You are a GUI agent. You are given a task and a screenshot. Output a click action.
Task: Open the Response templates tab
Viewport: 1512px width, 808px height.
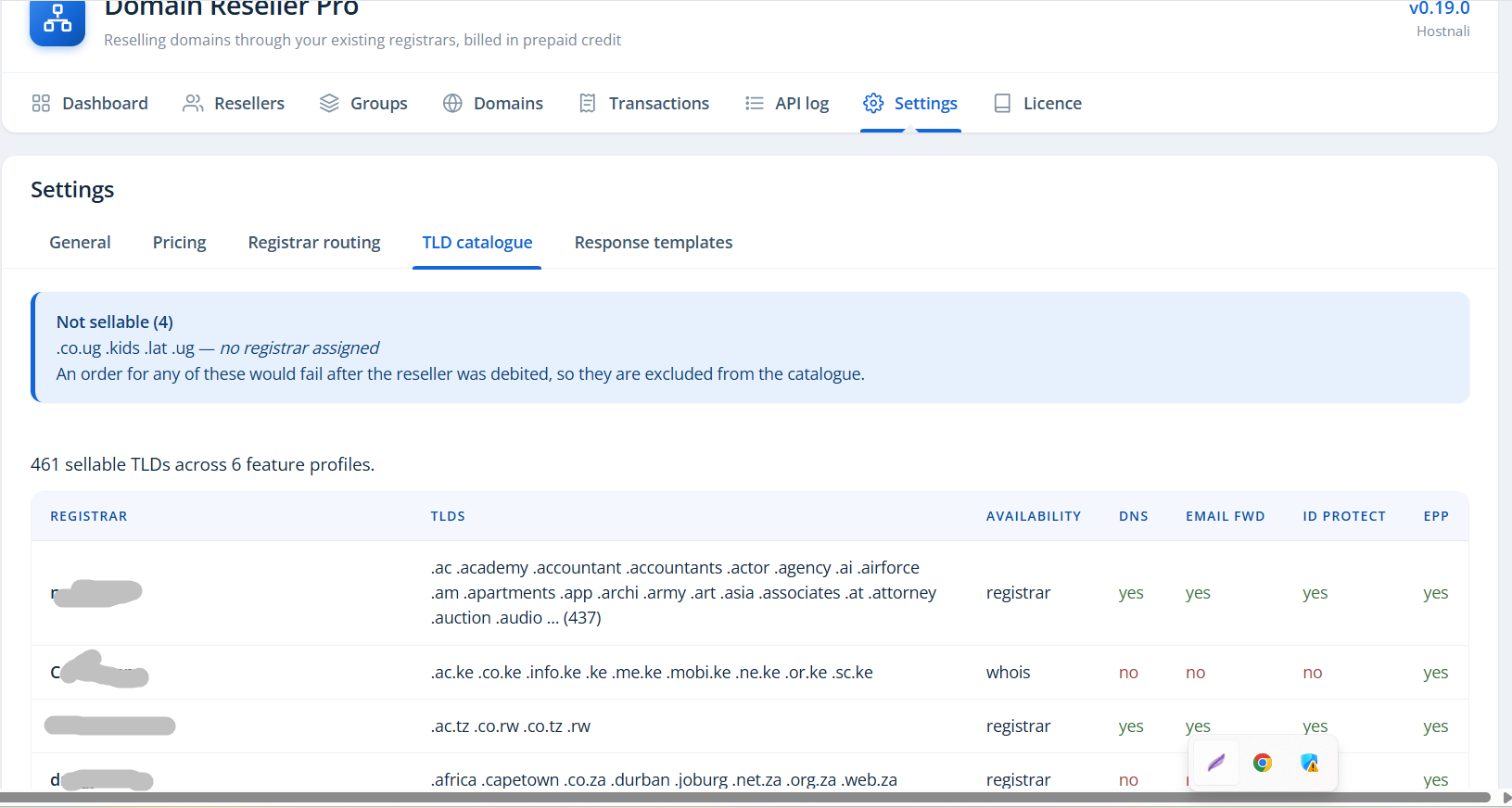coord(654,242)
